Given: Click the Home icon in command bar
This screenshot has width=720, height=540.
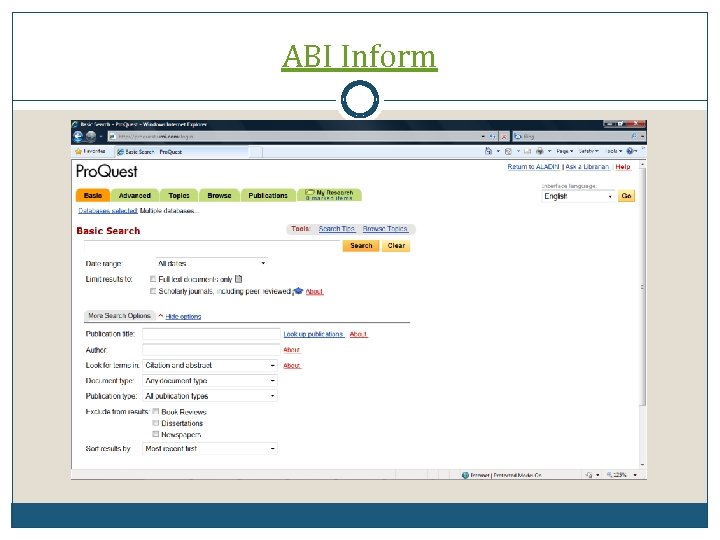Looking at the screenshot, I should click(x=489, y=151).
